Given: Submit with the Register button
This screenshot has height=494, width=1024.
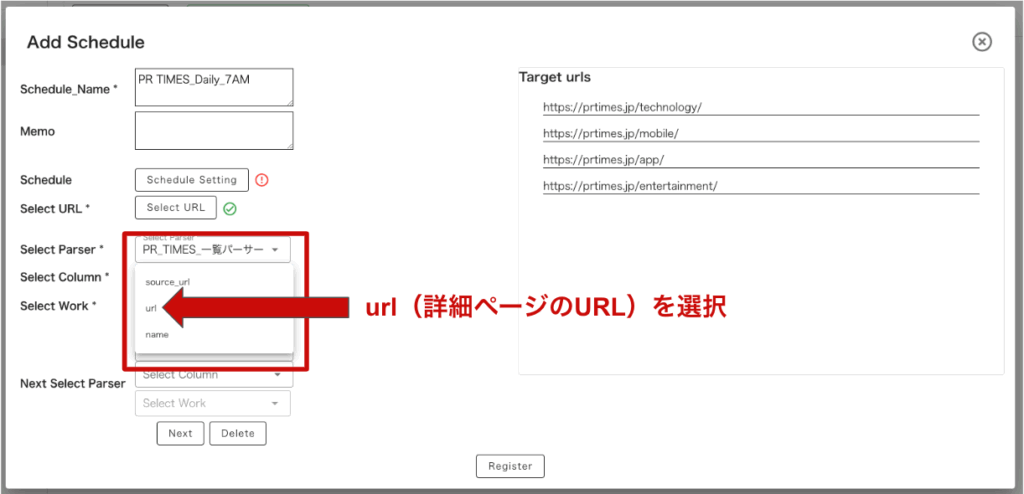Looking at the screenshot, I should pyautogui.click(x=510, y=466).
